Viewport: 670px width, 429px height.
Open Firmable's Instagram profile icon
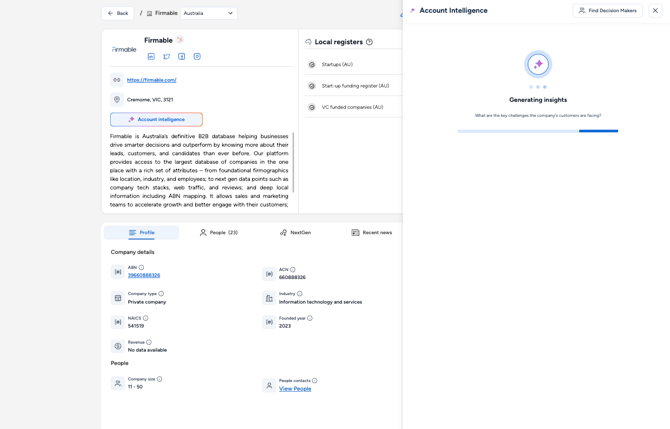[197, 57]
